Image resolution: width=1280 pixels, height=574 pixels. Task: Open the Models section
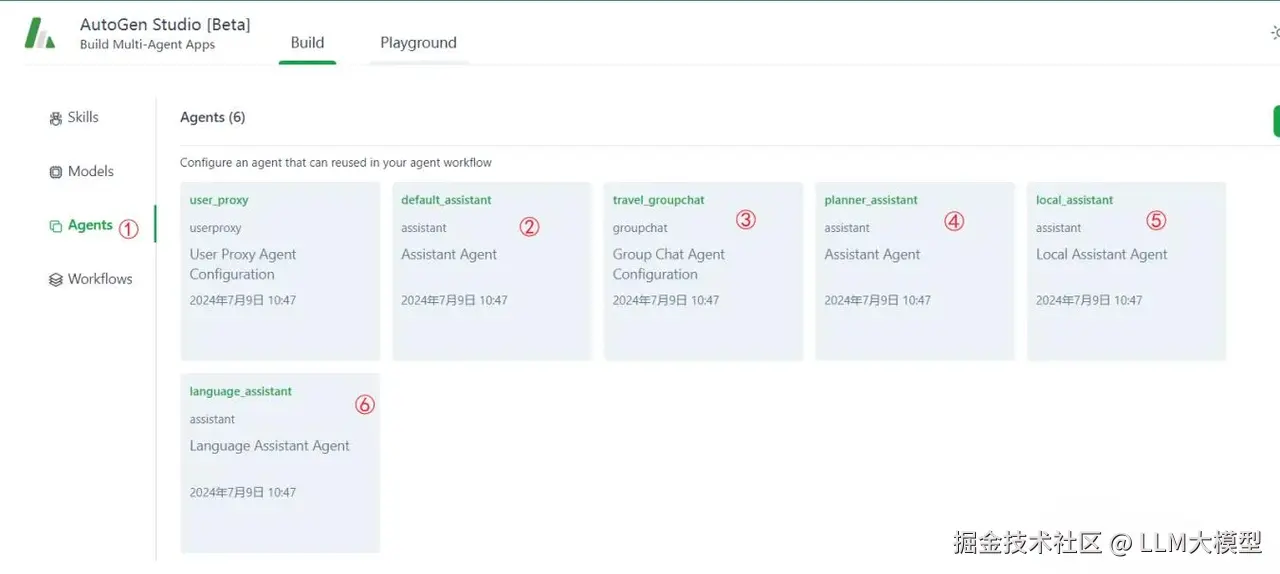point(91,171)
